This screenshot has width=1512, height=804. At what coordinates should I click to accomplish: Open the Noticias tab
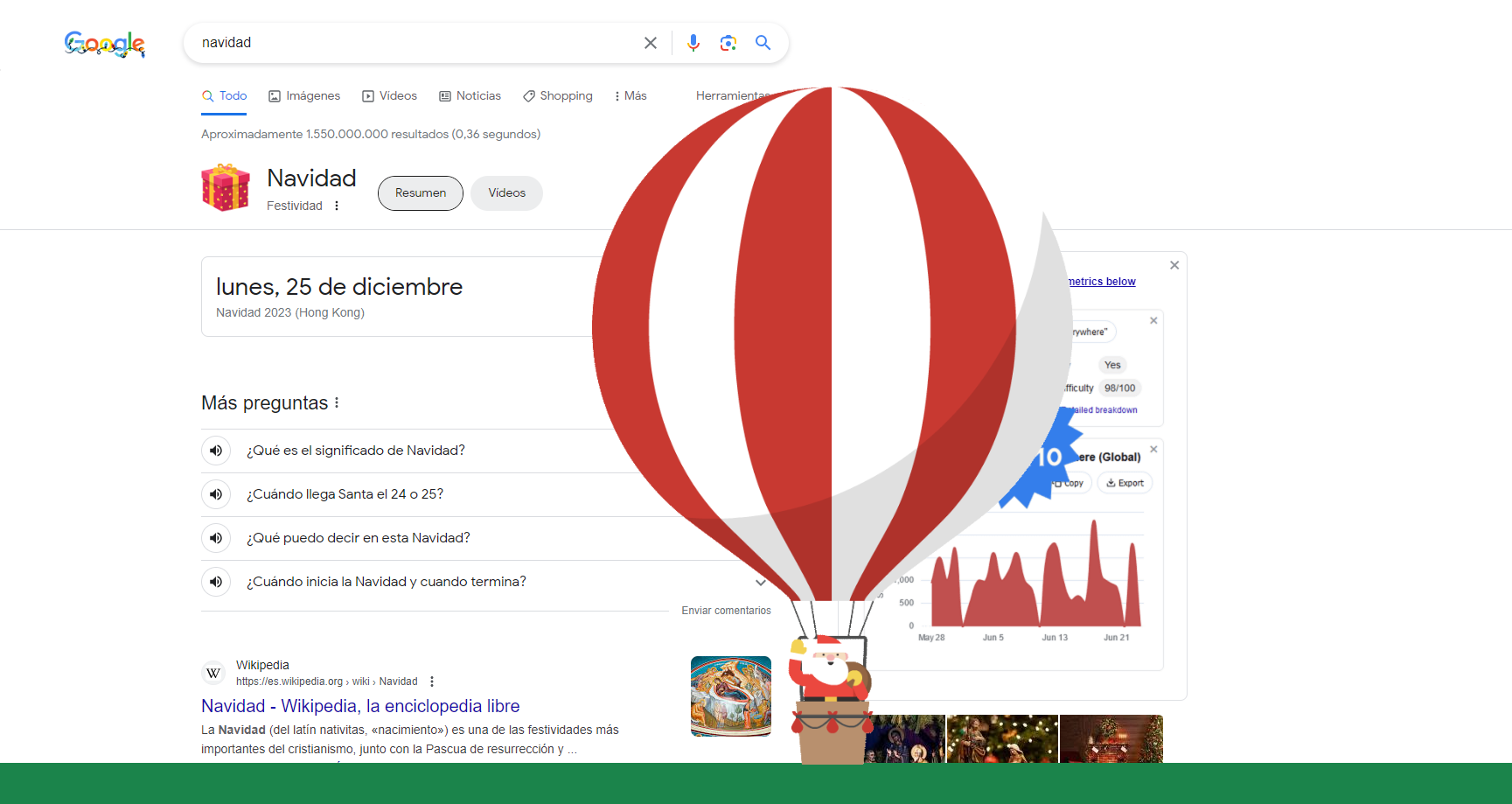pyautogui.click(x=470, y=96)
